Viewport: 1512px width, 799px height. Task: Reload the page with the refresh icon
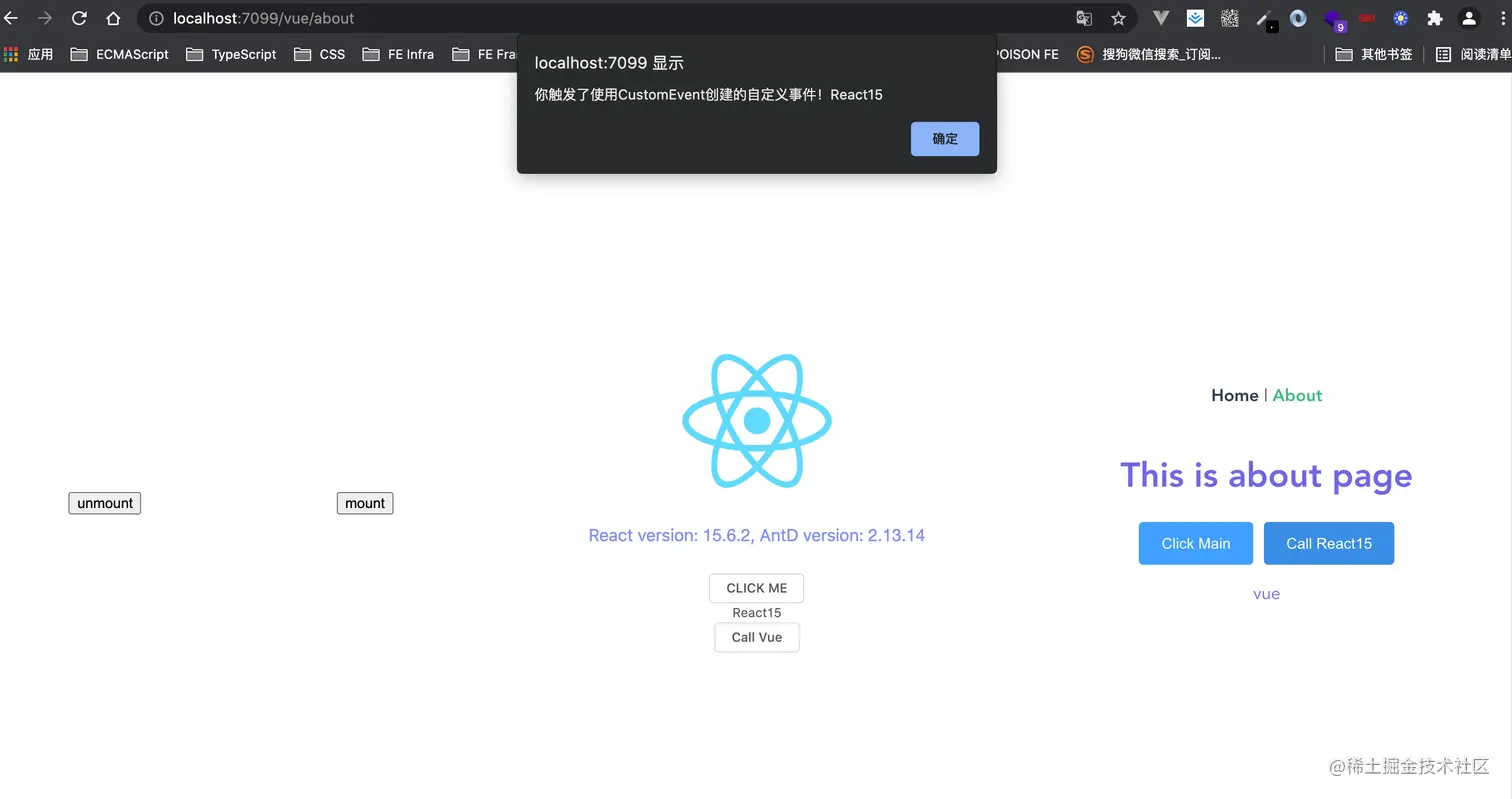(79, 18)
